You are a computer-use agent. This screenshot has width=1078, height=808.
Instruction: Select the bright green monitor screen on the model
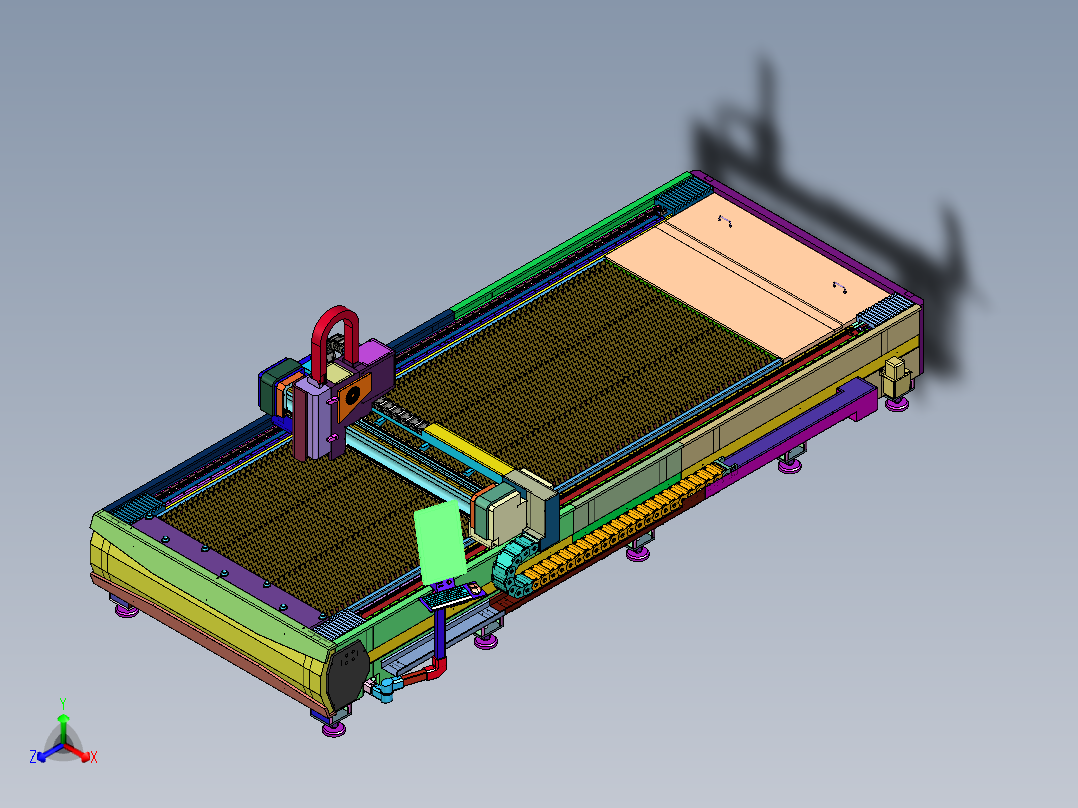[x=440, y=543]
